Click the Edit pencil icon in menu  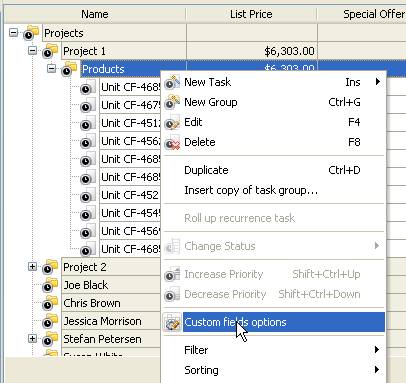click(172, 122)
